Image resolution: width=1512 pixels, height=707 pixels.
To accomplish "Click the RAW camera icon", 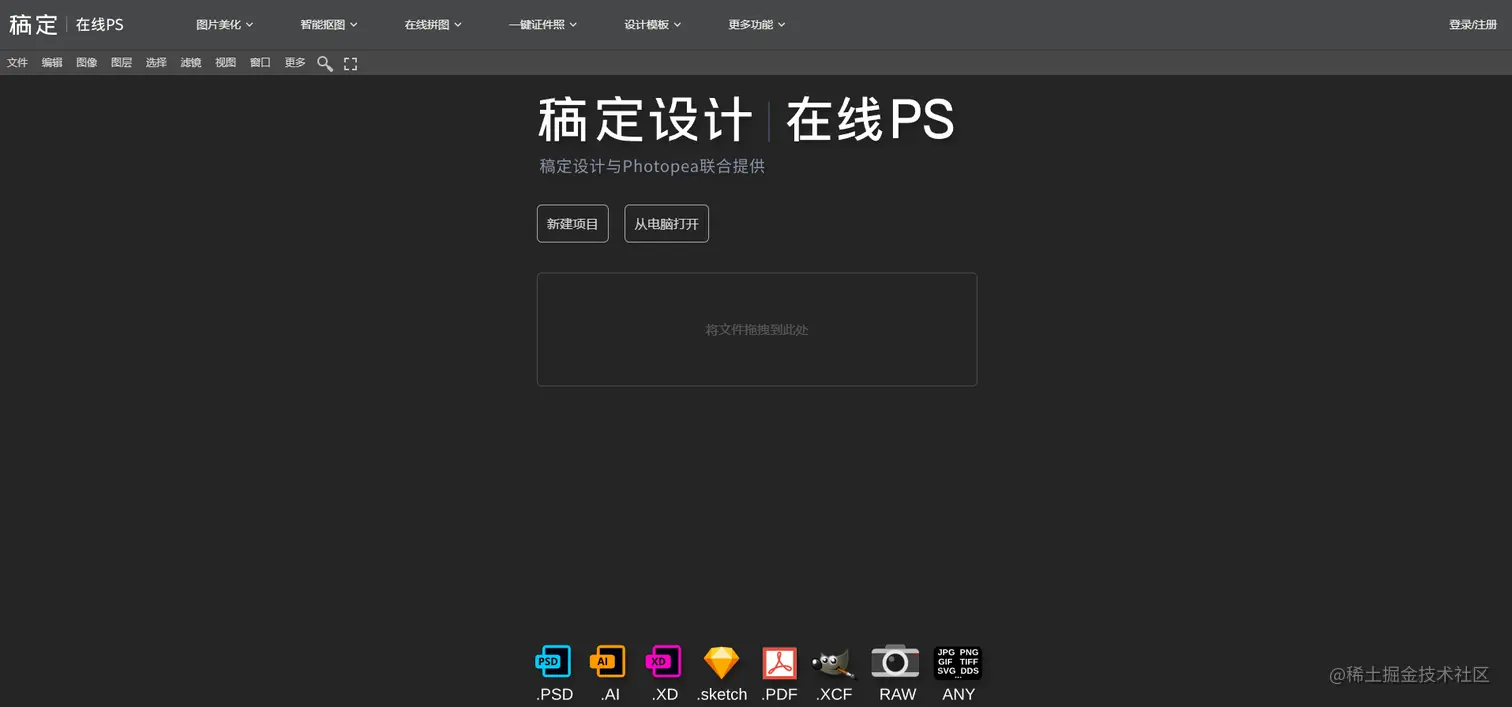I will click(x=895, y=661).
